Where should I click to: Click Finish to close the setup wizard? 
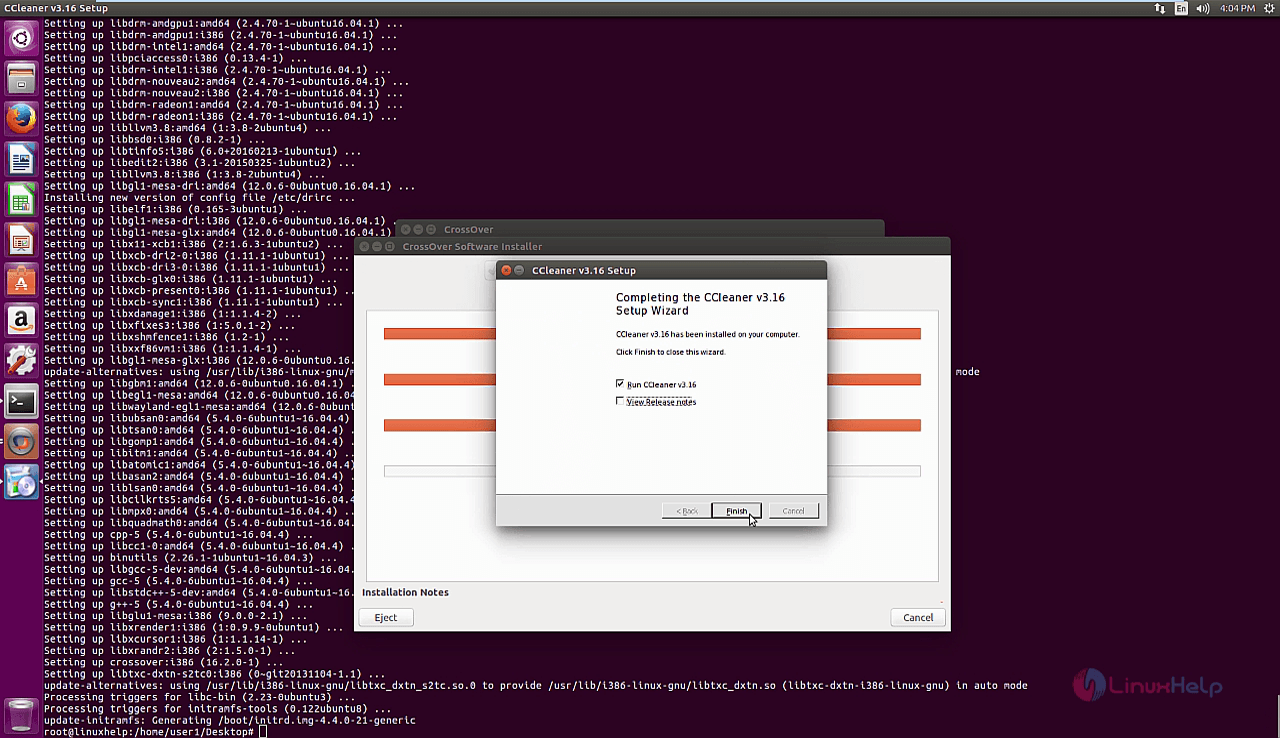pyautogui.click(x=736, y=511)
